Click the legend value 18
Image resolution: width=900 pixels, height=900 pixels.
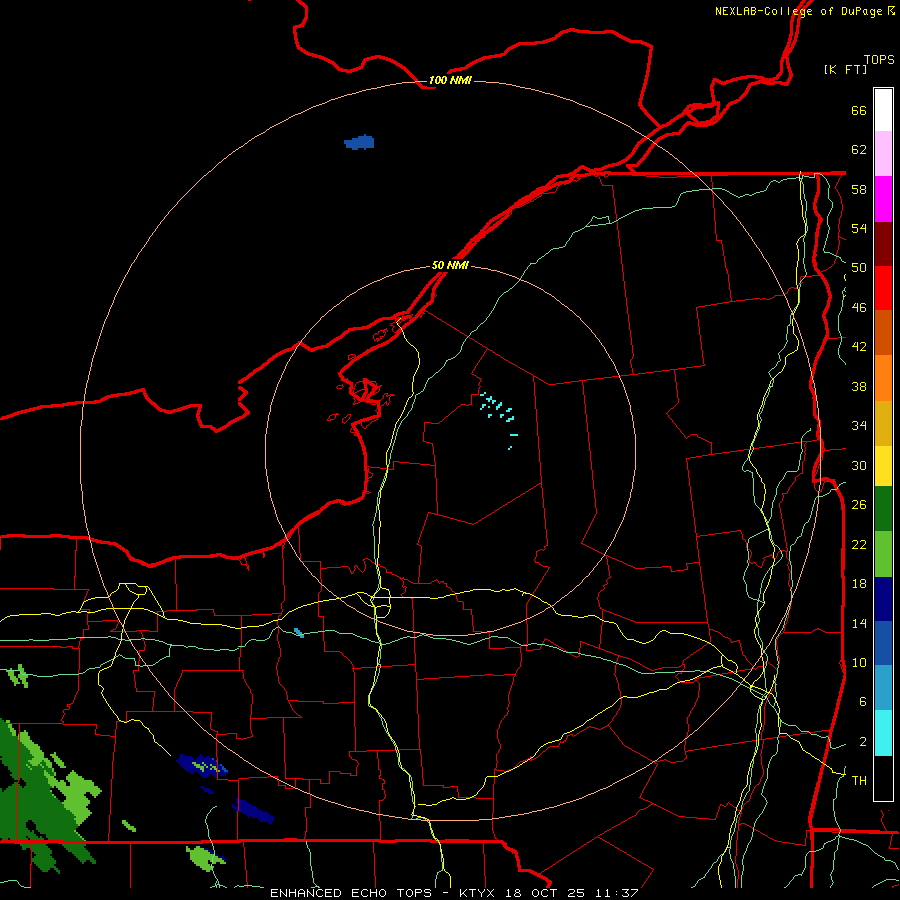click(x=859, y=584)
